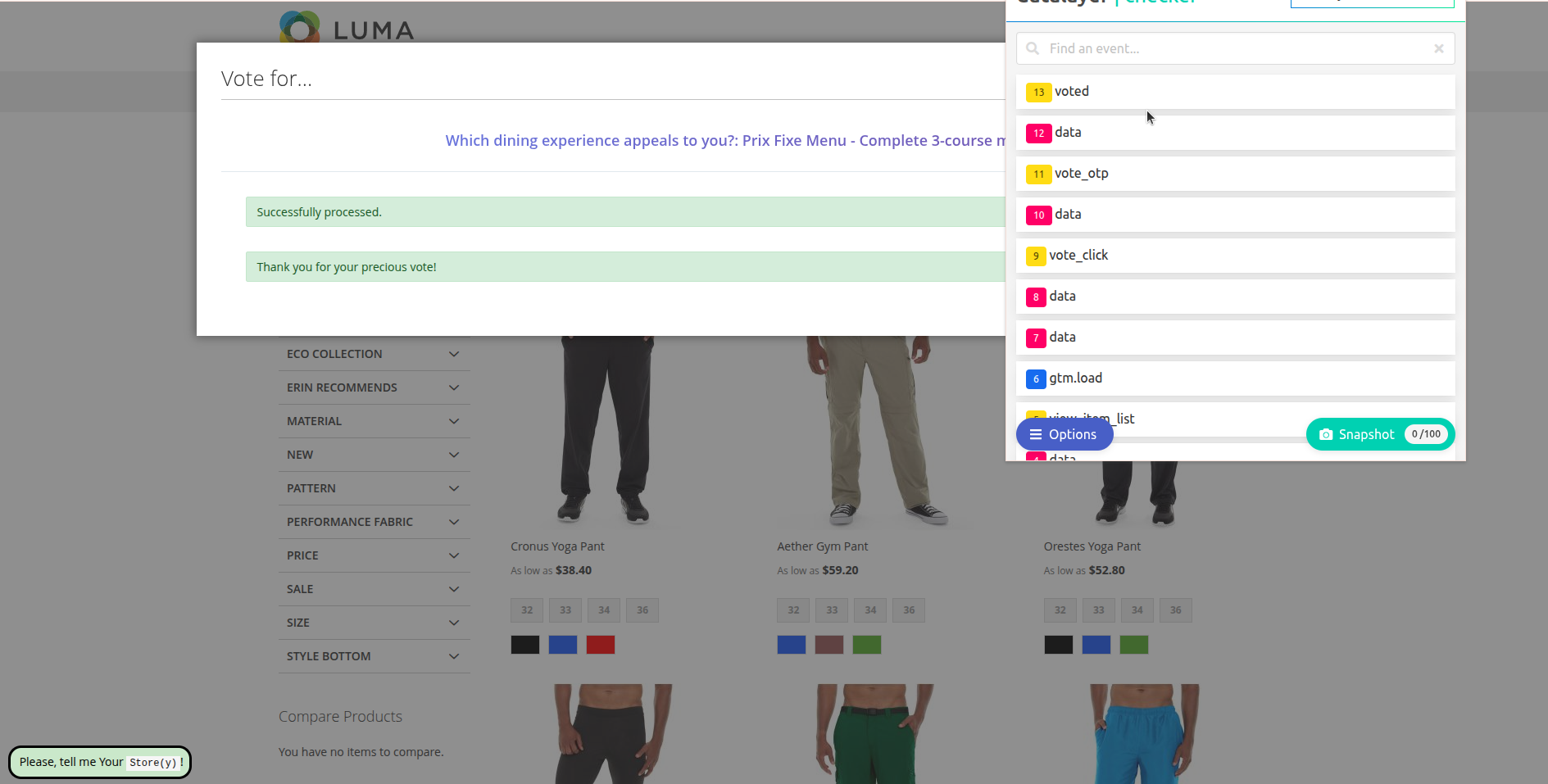The height and width of the screenshot is (784, 1548).
Task: Select size 34 for Aether Gym Pant
Action: point(870,610)
